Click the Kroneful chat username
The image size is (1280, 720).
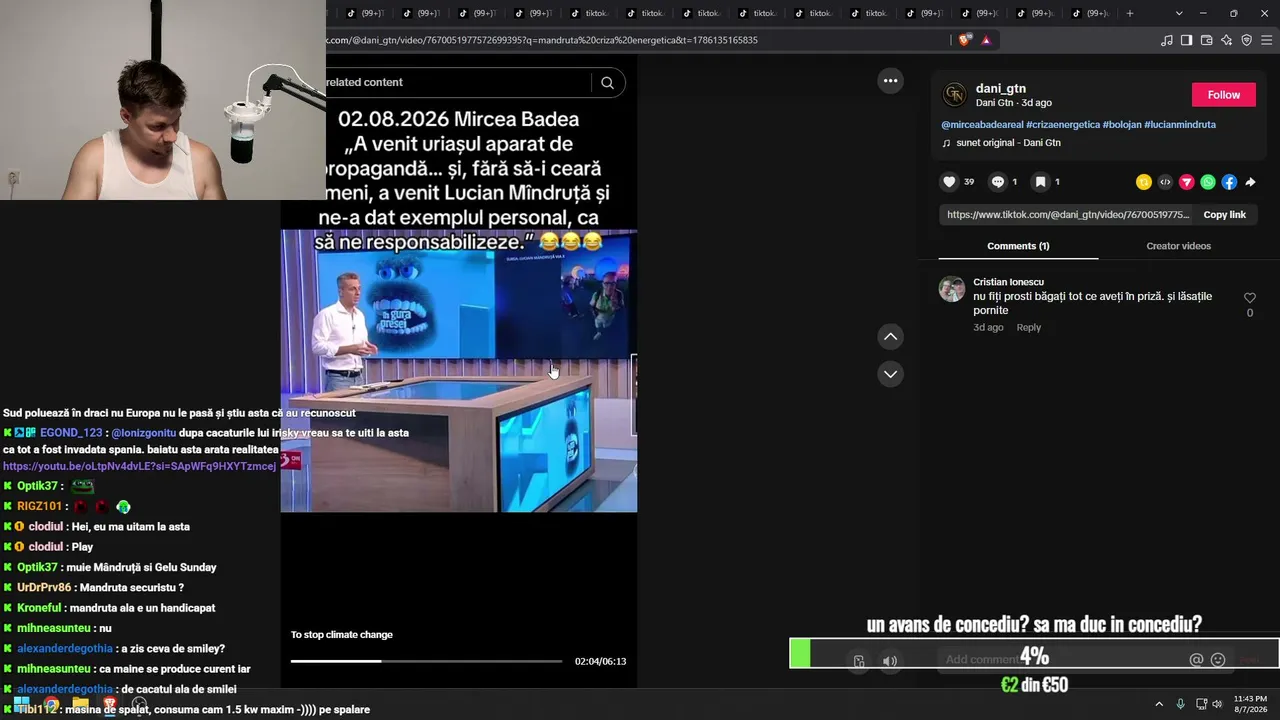click(x=39, y=608)
